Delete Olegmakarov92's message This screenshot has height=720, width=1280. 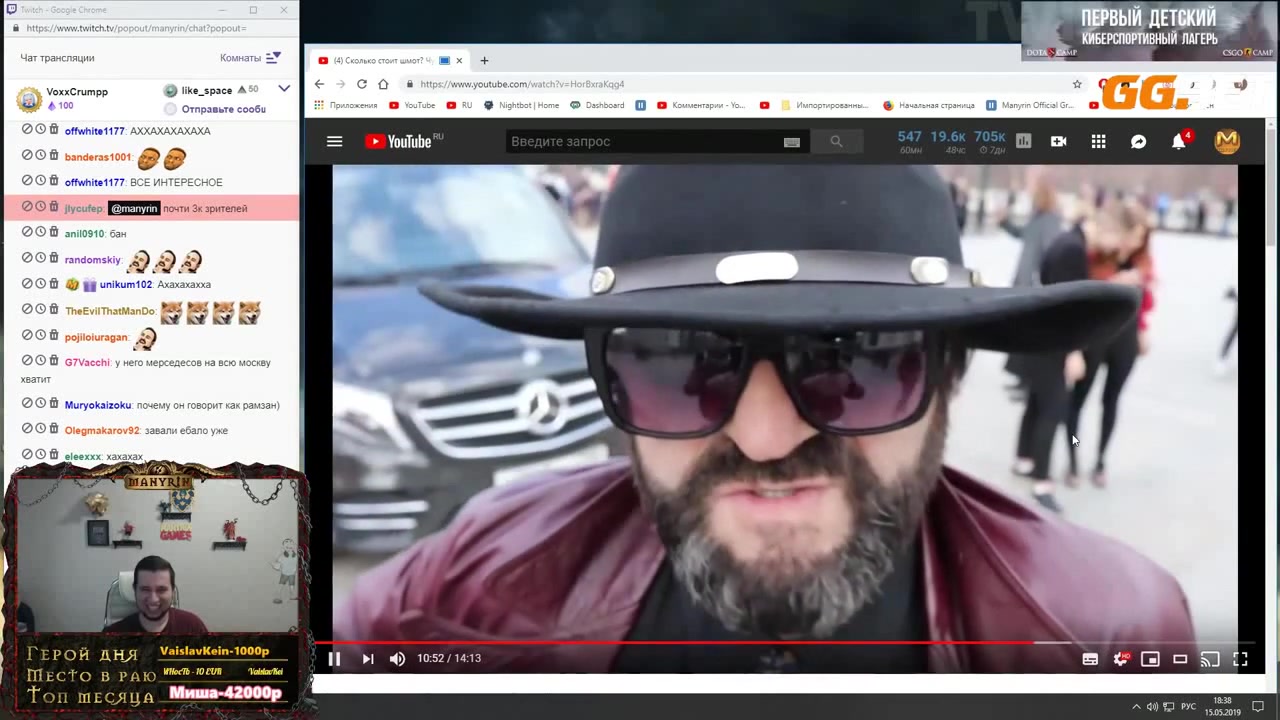[54, 429]
